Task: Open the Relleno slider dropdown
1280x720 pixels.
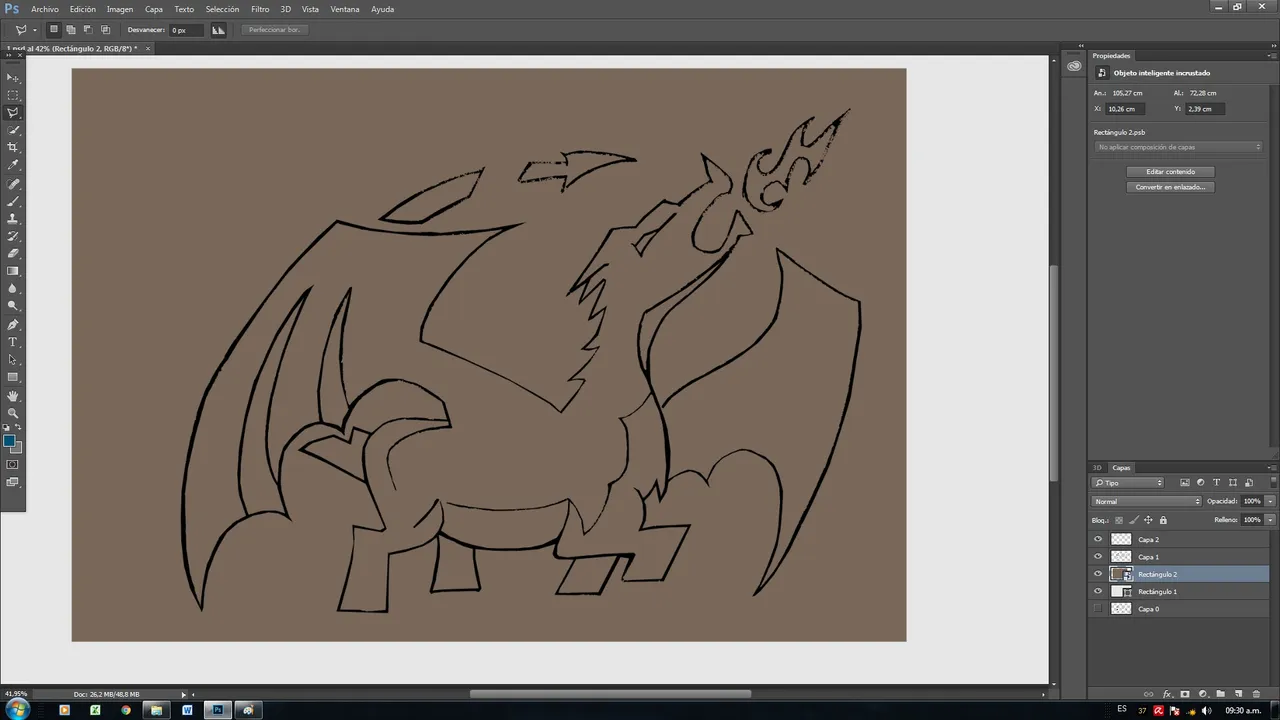Action: point(1270,520)
